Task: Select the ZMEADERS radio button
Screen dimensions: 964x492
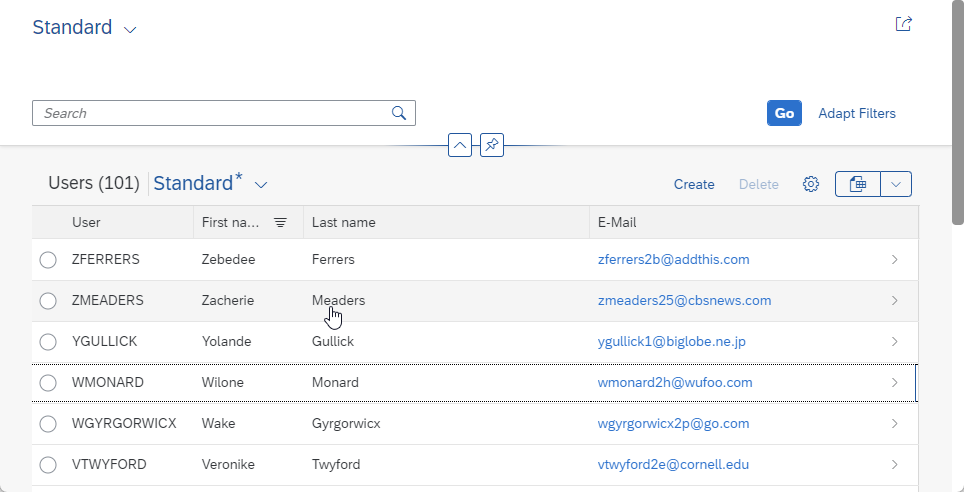Action: (48, 301)
